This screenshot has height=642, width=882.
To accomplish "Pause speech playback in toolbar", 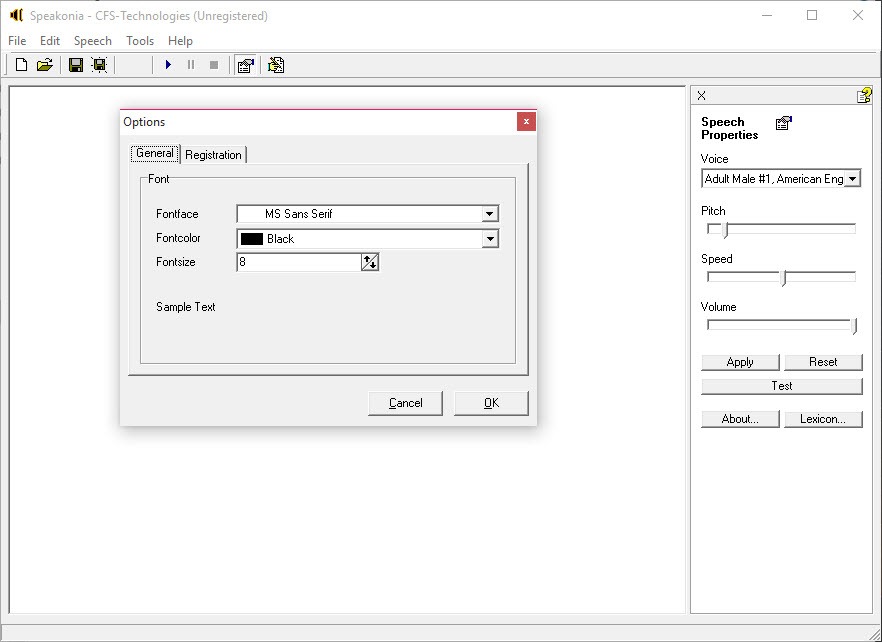I will [191, 65].
